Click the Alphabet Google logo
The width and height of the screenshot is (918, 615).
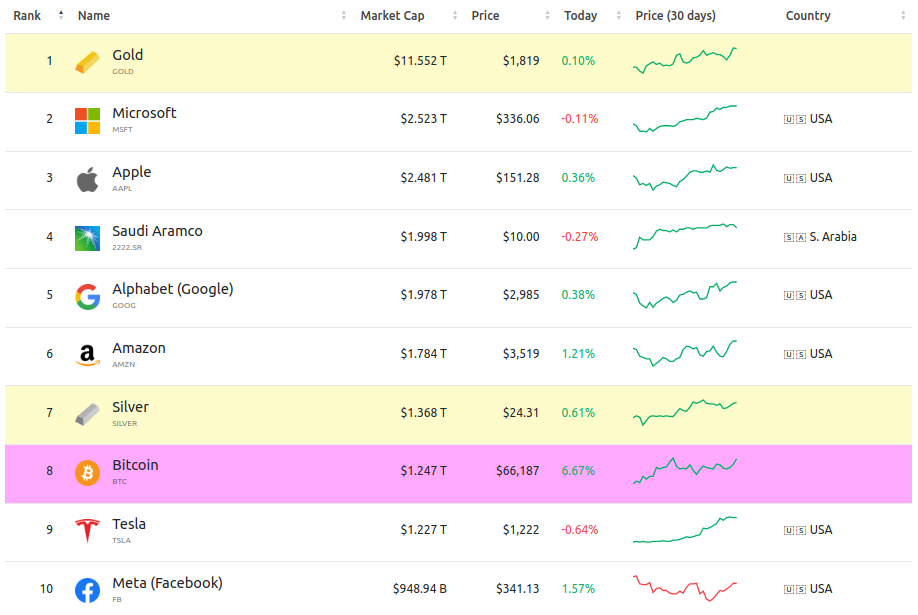[x=87, y=297]
